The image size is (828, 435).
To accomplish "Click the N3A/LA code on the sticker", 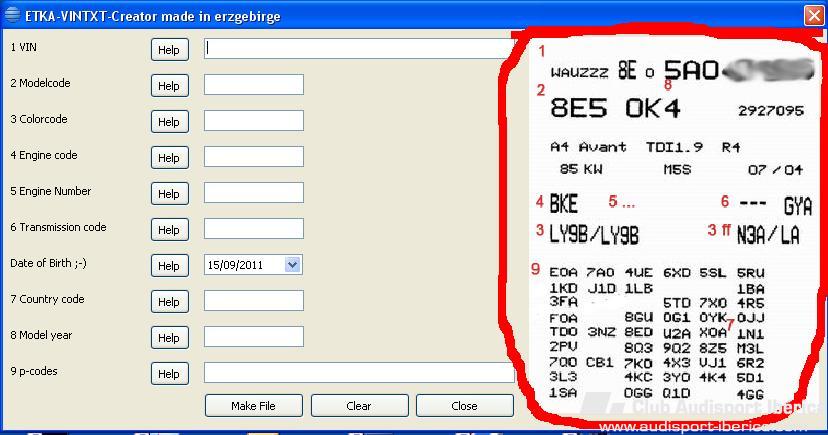I will (x=768, y=235).
